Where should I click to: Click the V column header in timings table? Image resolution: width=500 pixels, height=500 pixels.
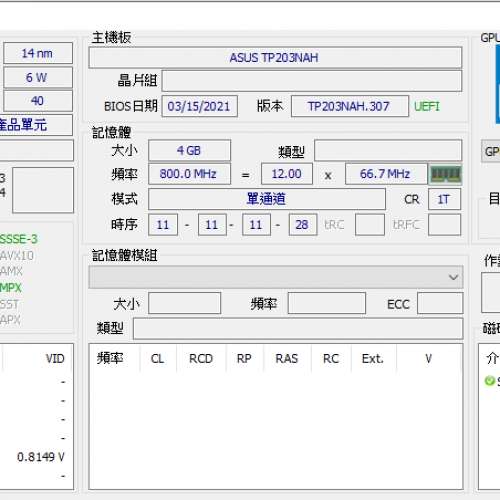tap(429, 359)
